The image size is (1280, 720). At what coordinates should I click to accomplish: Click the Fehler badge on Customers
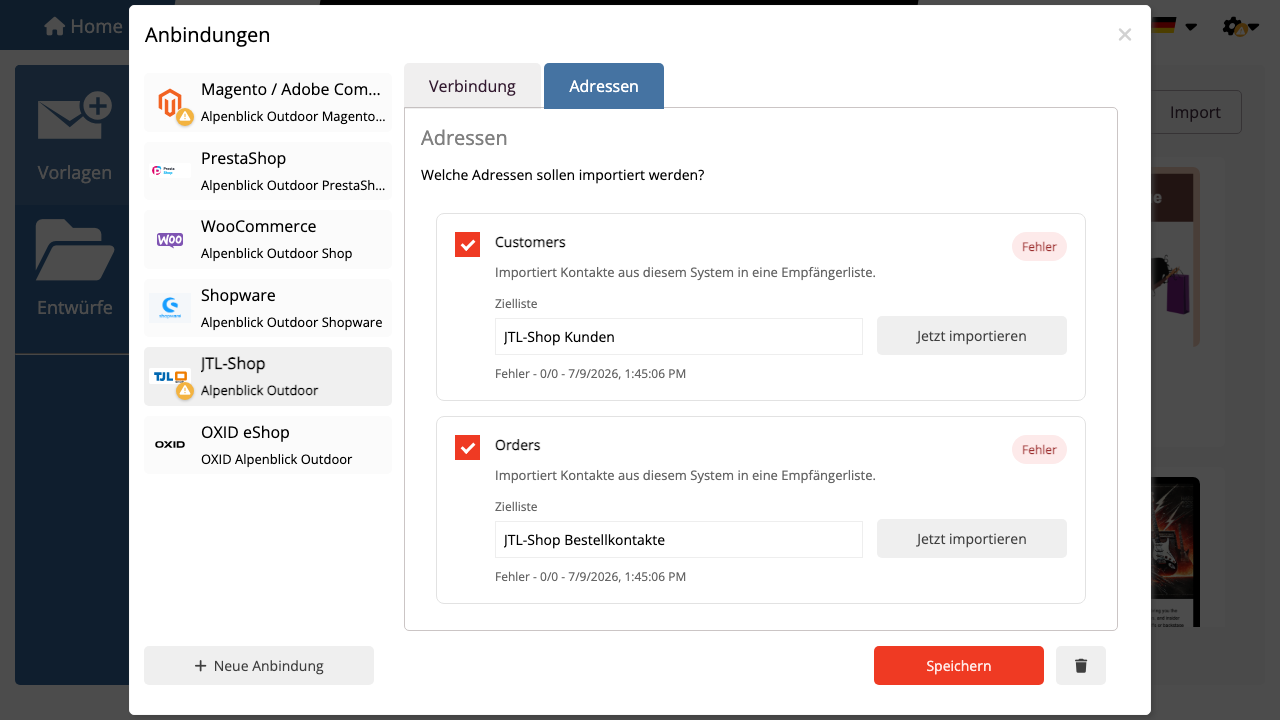pos(1040,247)
